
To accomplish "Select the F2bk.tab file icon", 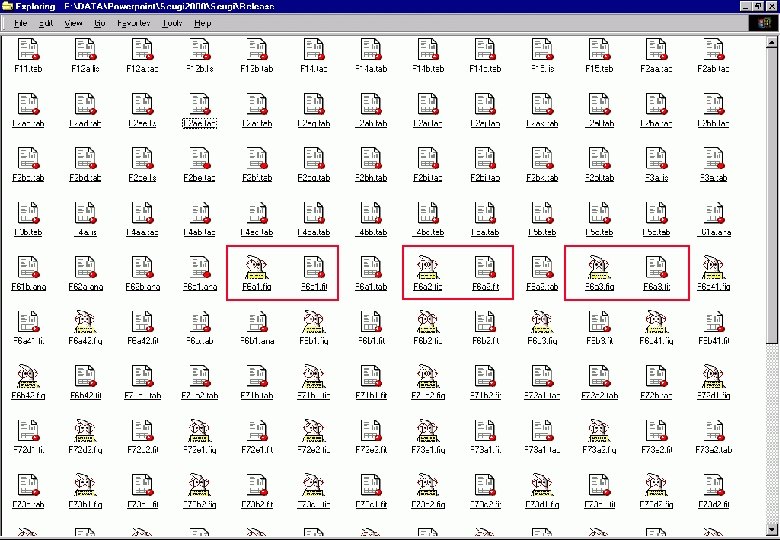I will [x=542, y=159].
